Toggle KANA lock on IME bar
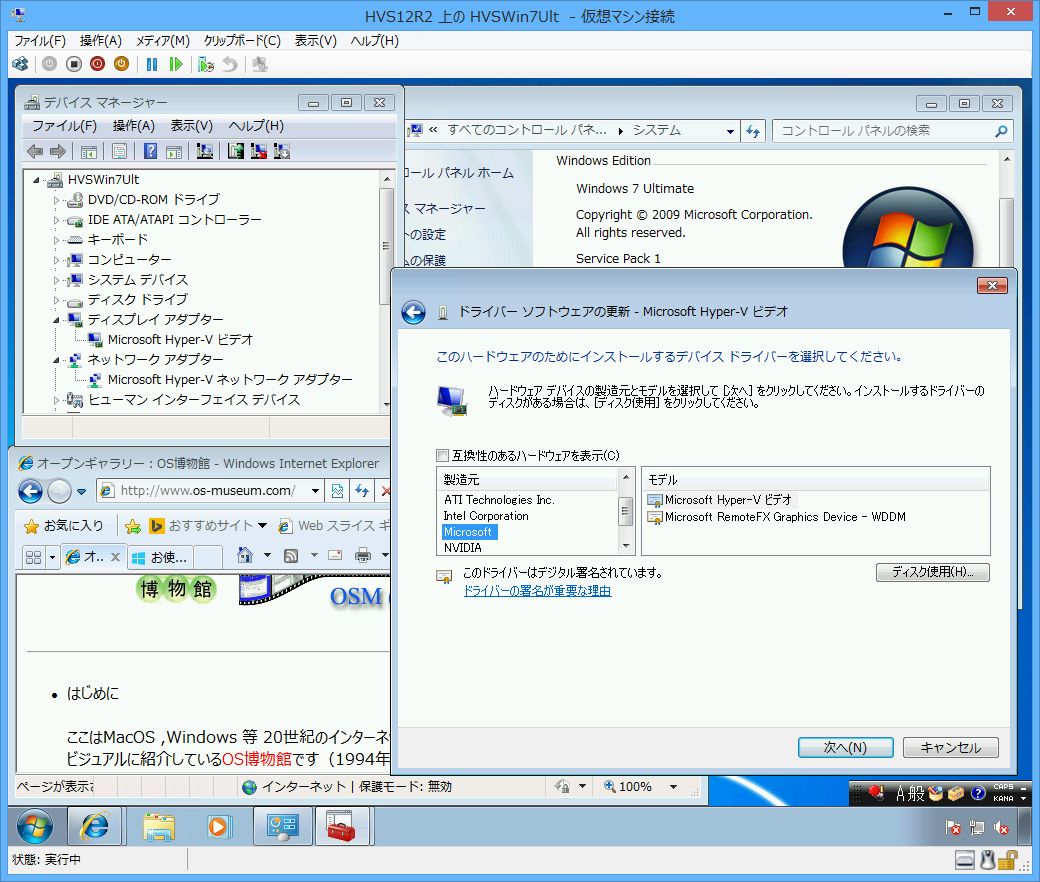 (1003, 798)
